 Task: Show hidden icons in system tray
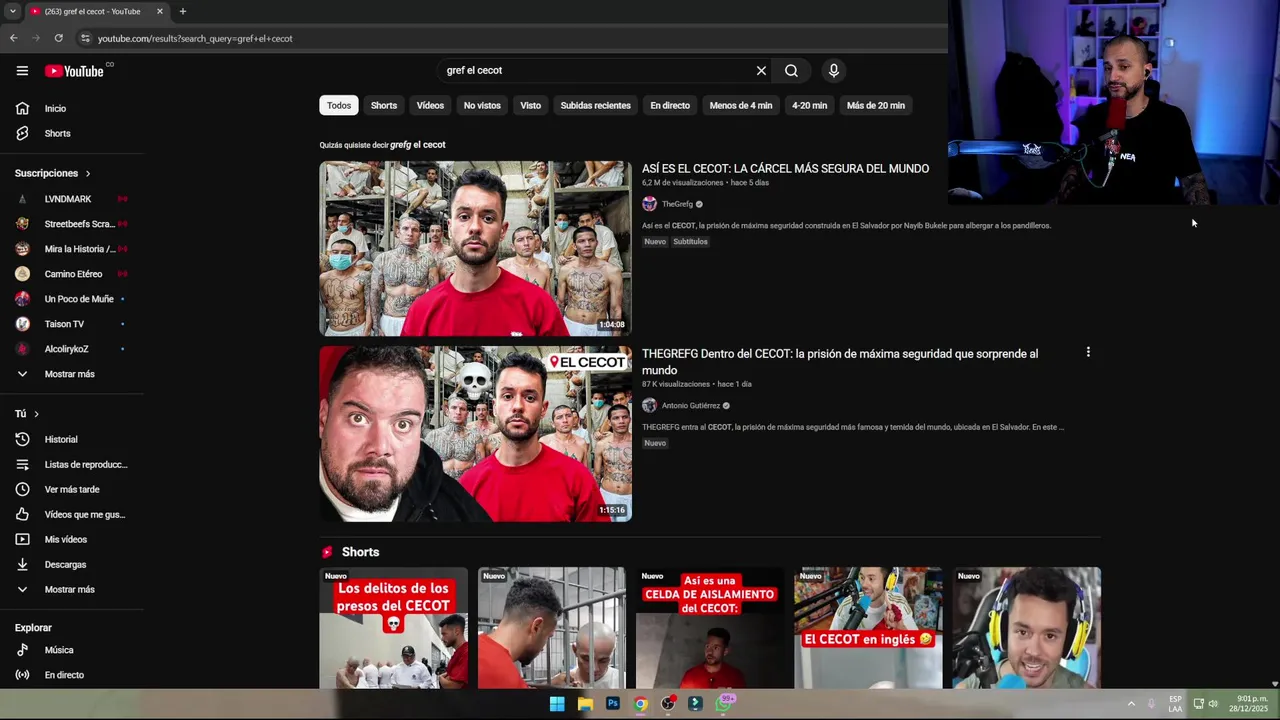1131,704
